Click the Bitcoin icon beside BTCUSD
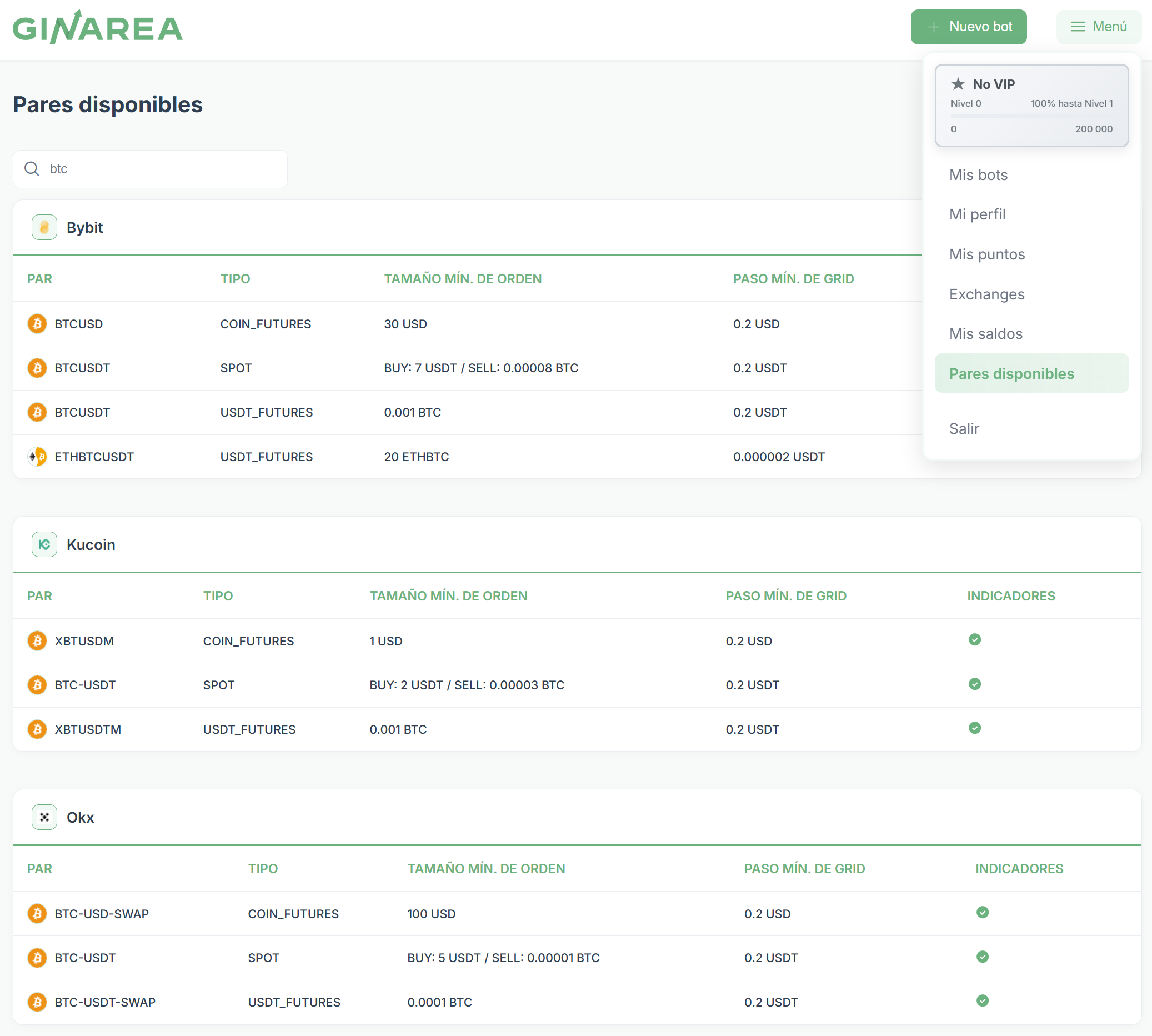This screenshot has height=1036, width=1152. pos(38,324)
